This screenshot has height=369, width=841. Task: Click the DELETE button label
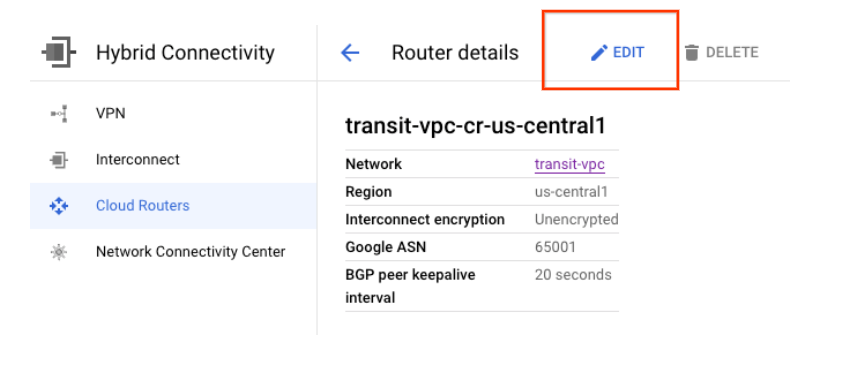[x=732, y=53]
